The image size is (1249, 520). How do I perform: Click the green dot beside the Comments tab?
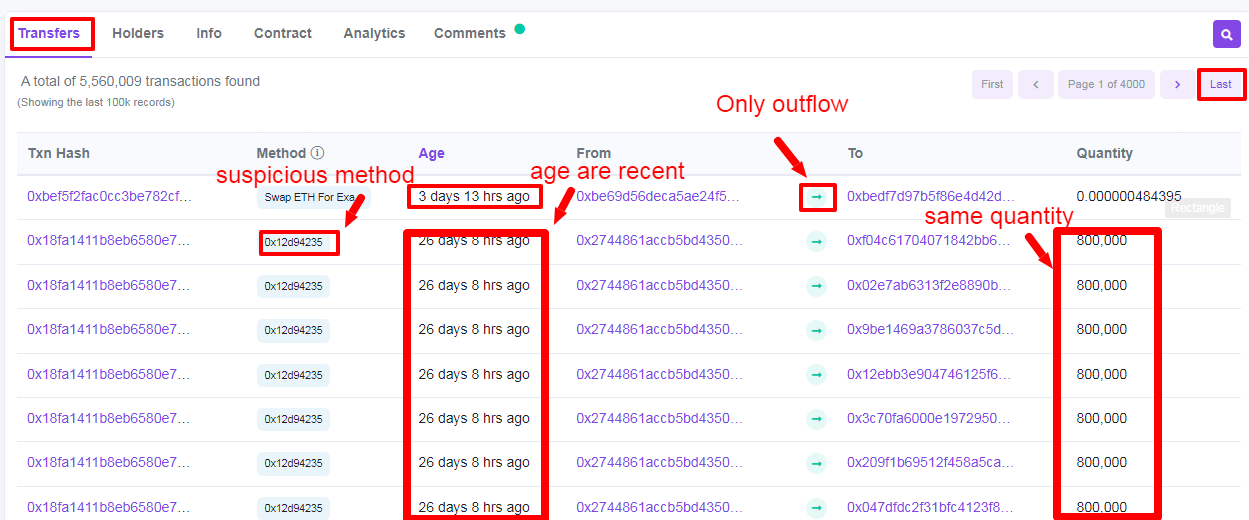click(x=520, y=29)
